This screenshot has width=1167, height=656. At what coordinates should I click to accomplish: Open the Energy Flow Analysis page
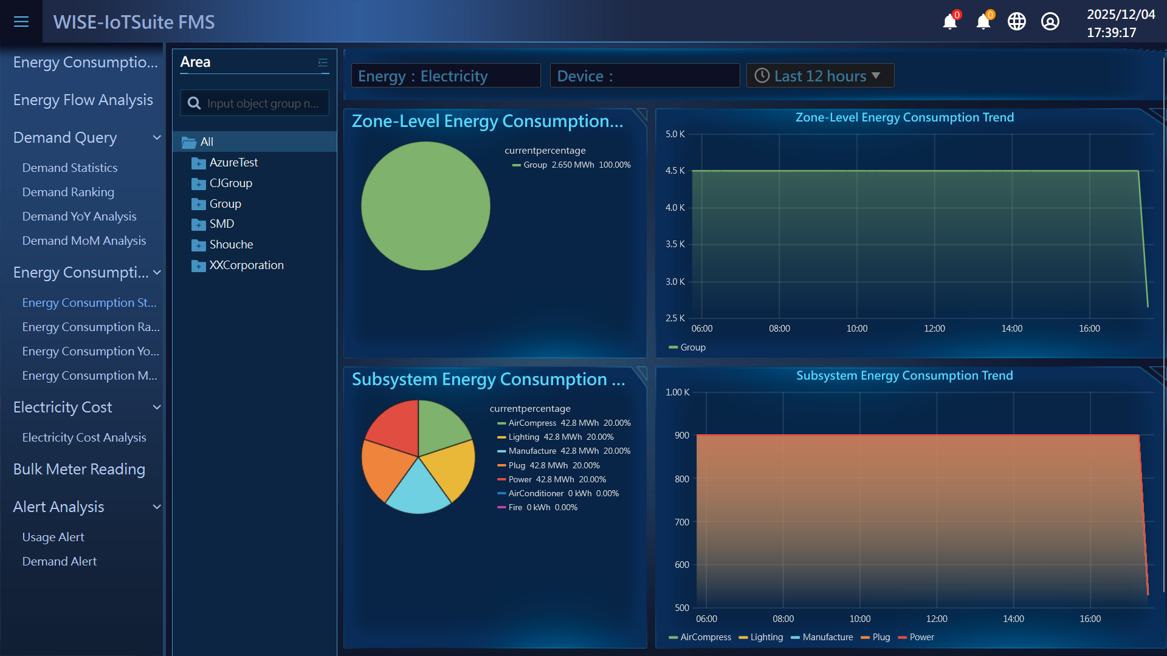83,100
